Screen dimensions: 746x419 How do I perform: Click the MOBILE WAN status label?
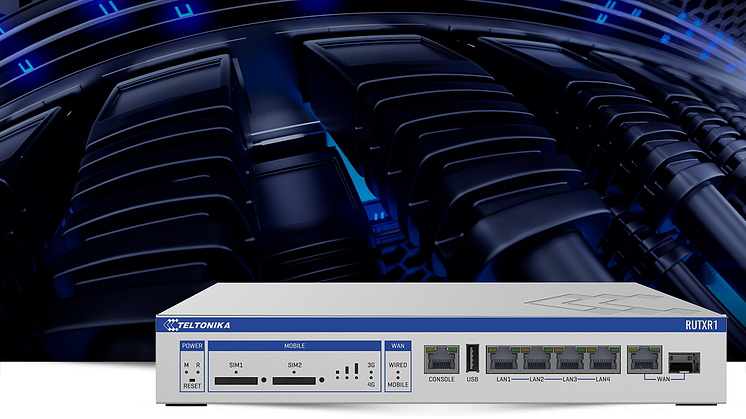click(398, 384)
